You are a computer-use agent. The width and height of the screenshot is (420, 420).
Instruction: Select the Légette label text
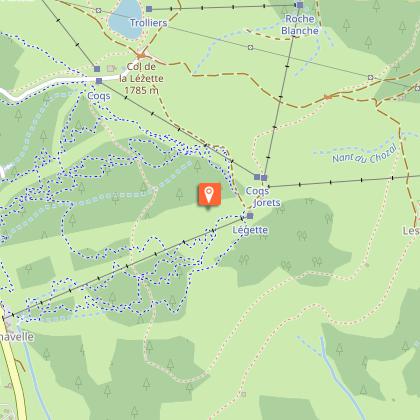point(250,230)
